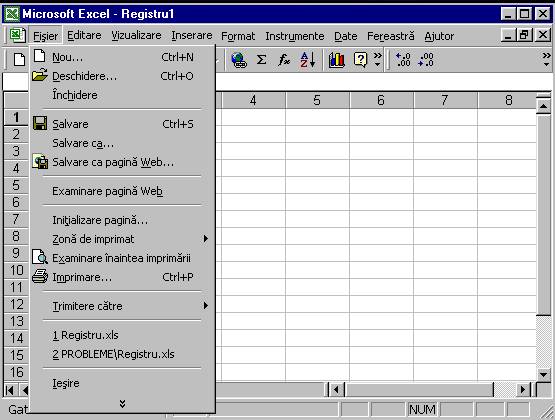Click the Decrease Decimal icon
Screen dimensions: 555x420
(x=426, y=60)
